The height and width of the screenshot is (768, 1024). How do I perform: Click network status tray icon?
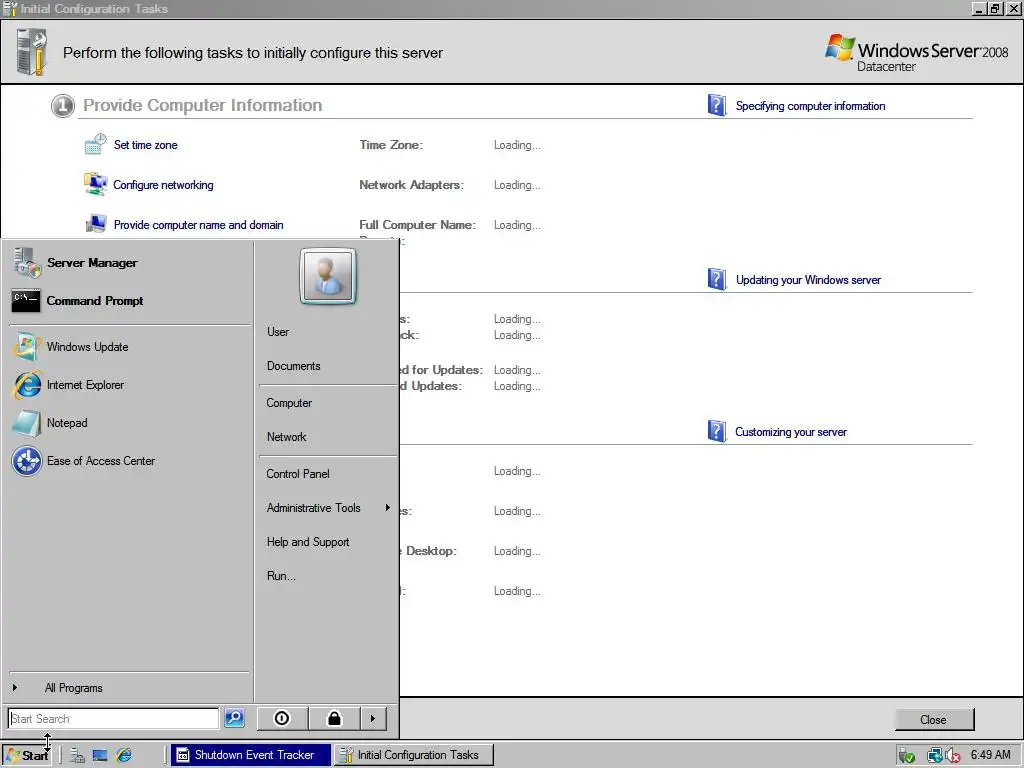point(935,756)
